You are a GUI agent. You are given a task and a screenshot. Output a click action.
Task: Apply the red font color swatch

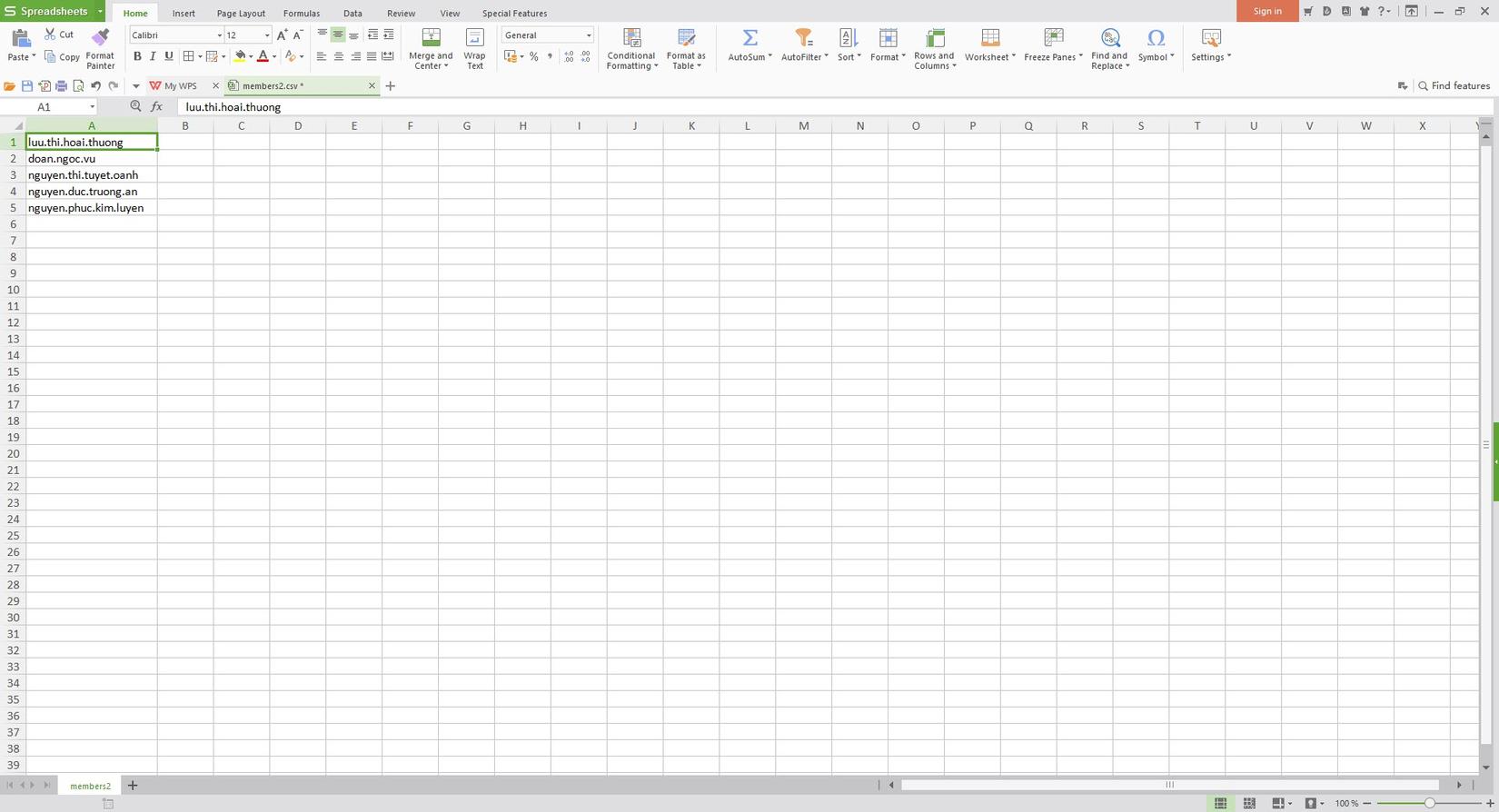pyautogui.click(x=263, y=56)
